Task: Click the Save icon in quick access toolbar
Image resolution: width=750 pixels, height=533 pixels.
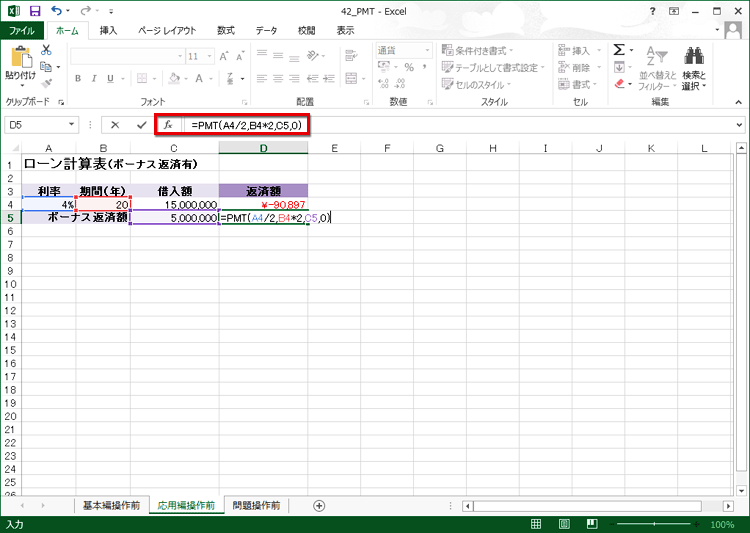Action: pos(35,11)
